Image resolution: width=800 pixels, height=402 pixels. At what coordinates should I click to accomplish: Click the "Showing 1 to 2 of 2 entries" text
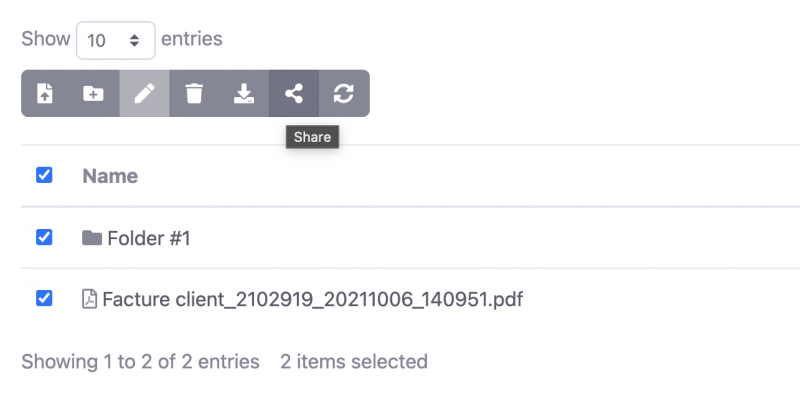(x=140, y=361)
